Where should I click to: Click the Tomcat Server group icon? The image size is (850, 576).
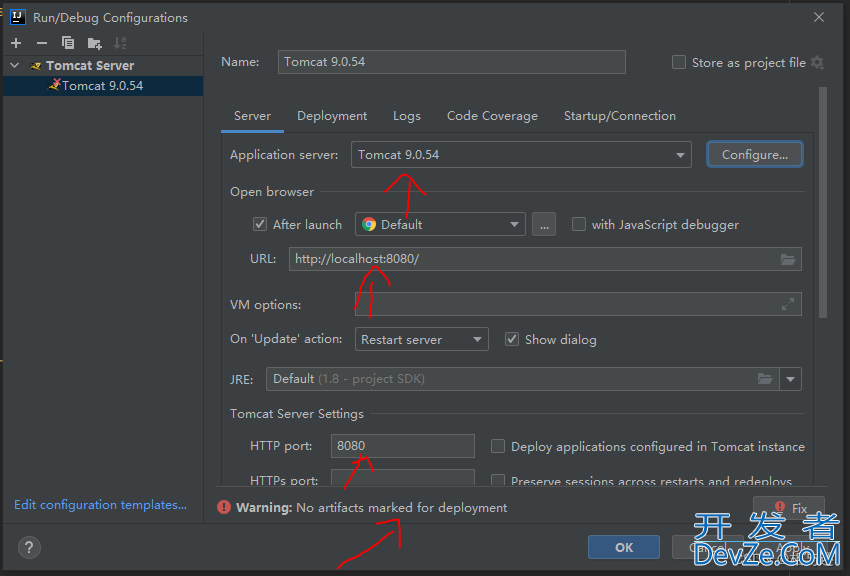36,66
